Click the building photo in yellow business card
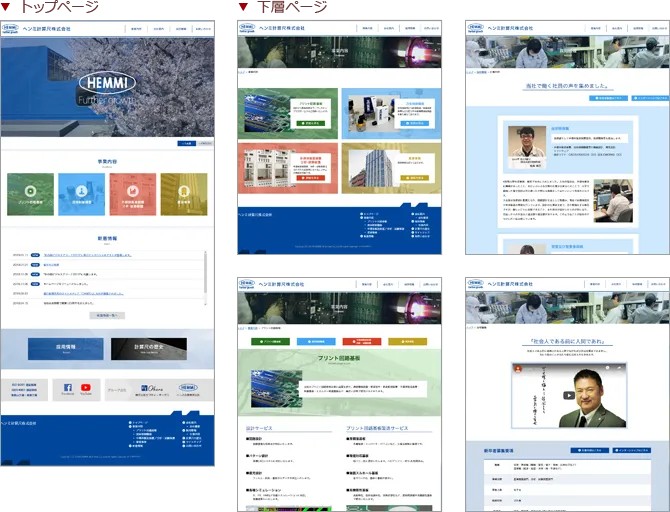670x512 pixels. click(x=370, y=169)
